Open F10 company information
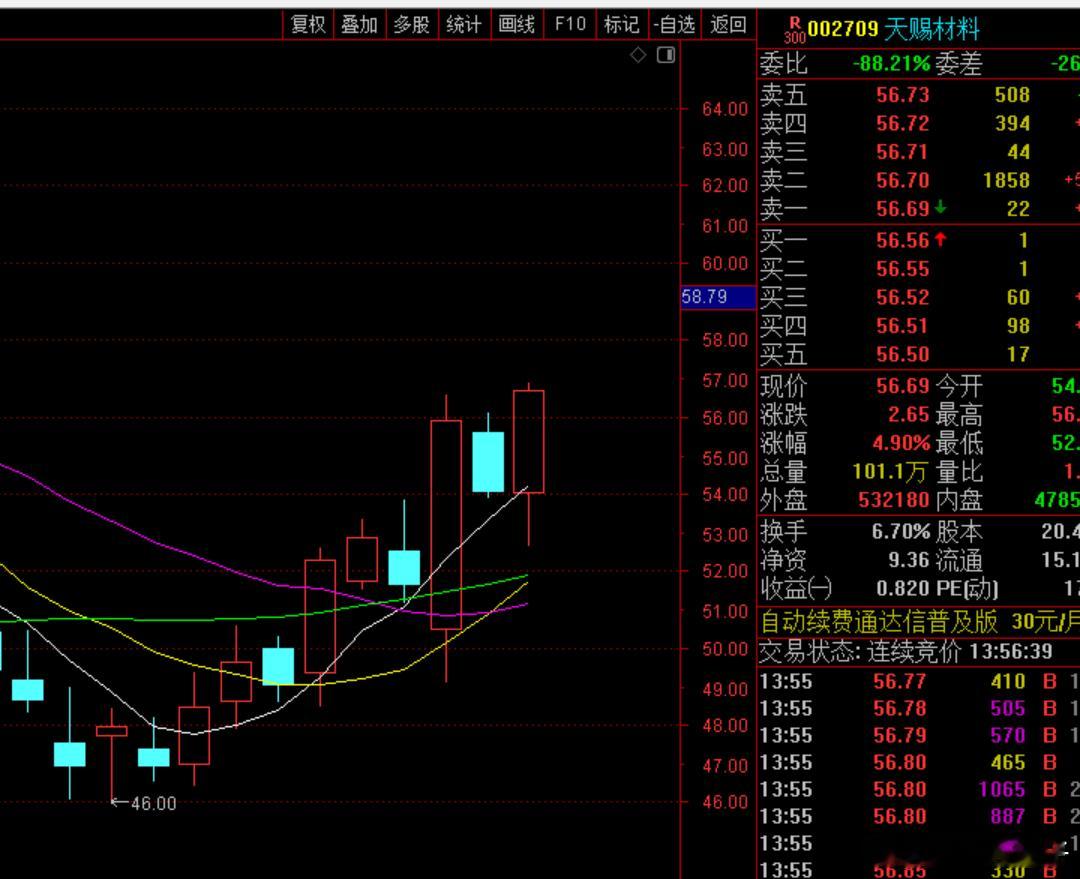 [570, 25]
